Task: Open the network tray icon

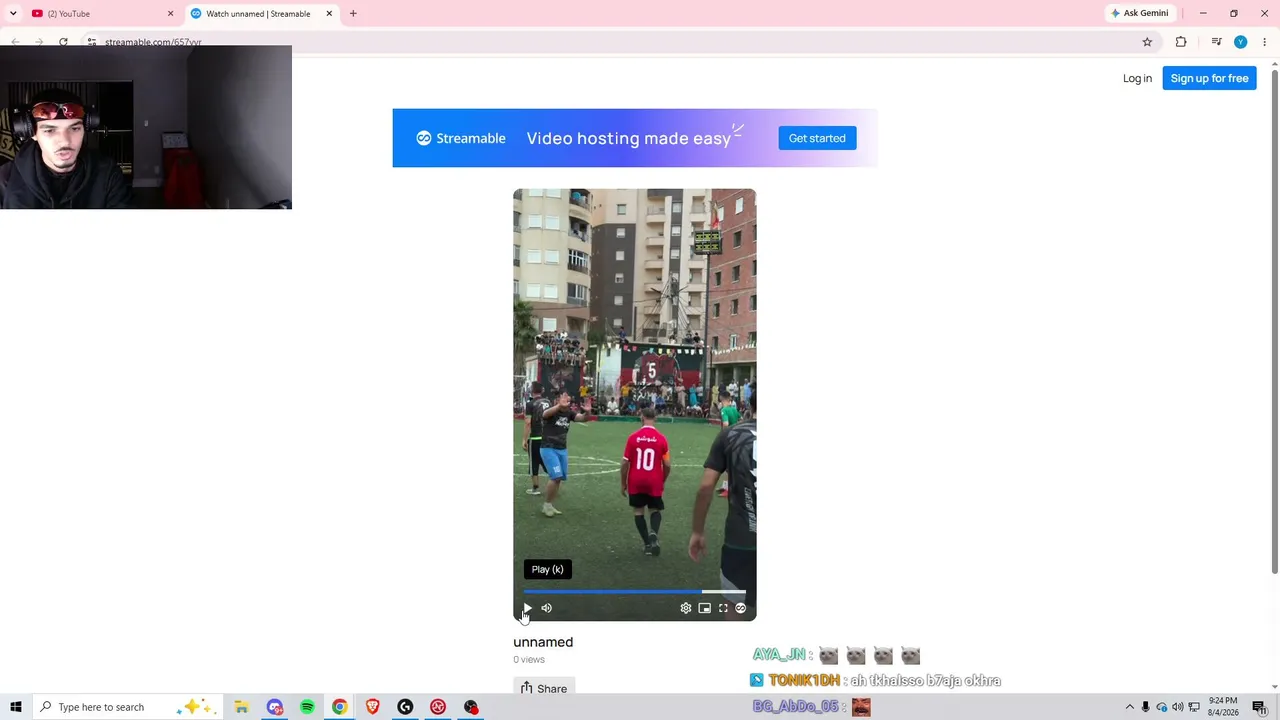Action: [1194, 707]
